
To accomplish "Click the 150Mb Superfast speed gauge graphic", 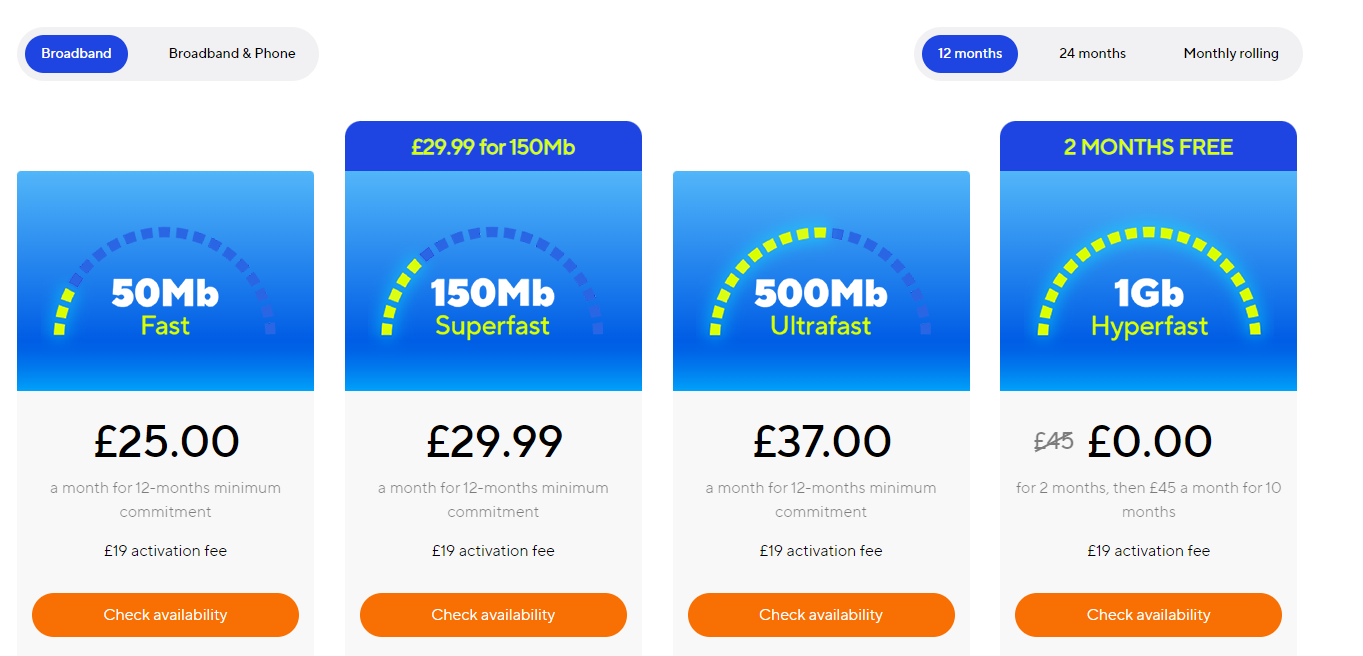I will coord(493,281).
